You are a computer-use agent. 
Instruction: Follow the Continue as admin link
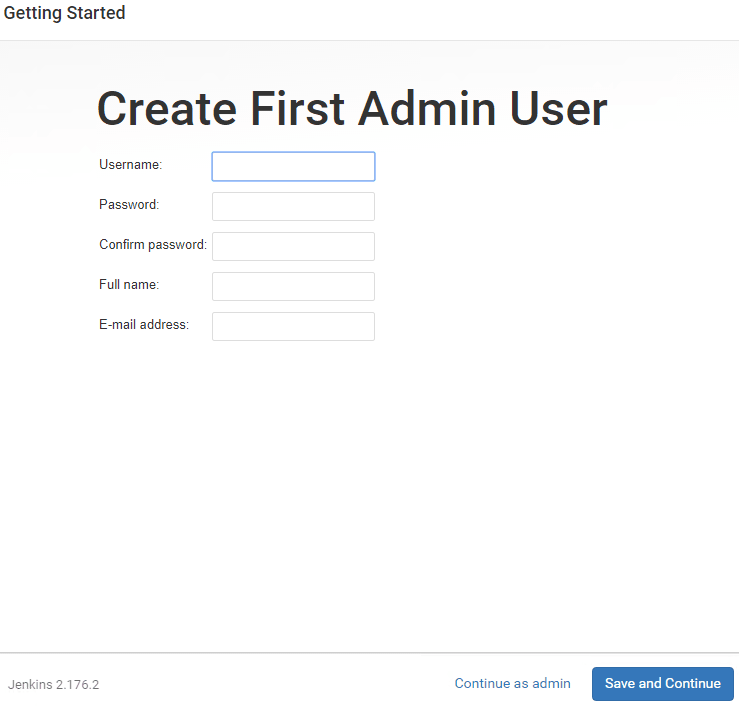pyautogui.click(x=512, y=684)
